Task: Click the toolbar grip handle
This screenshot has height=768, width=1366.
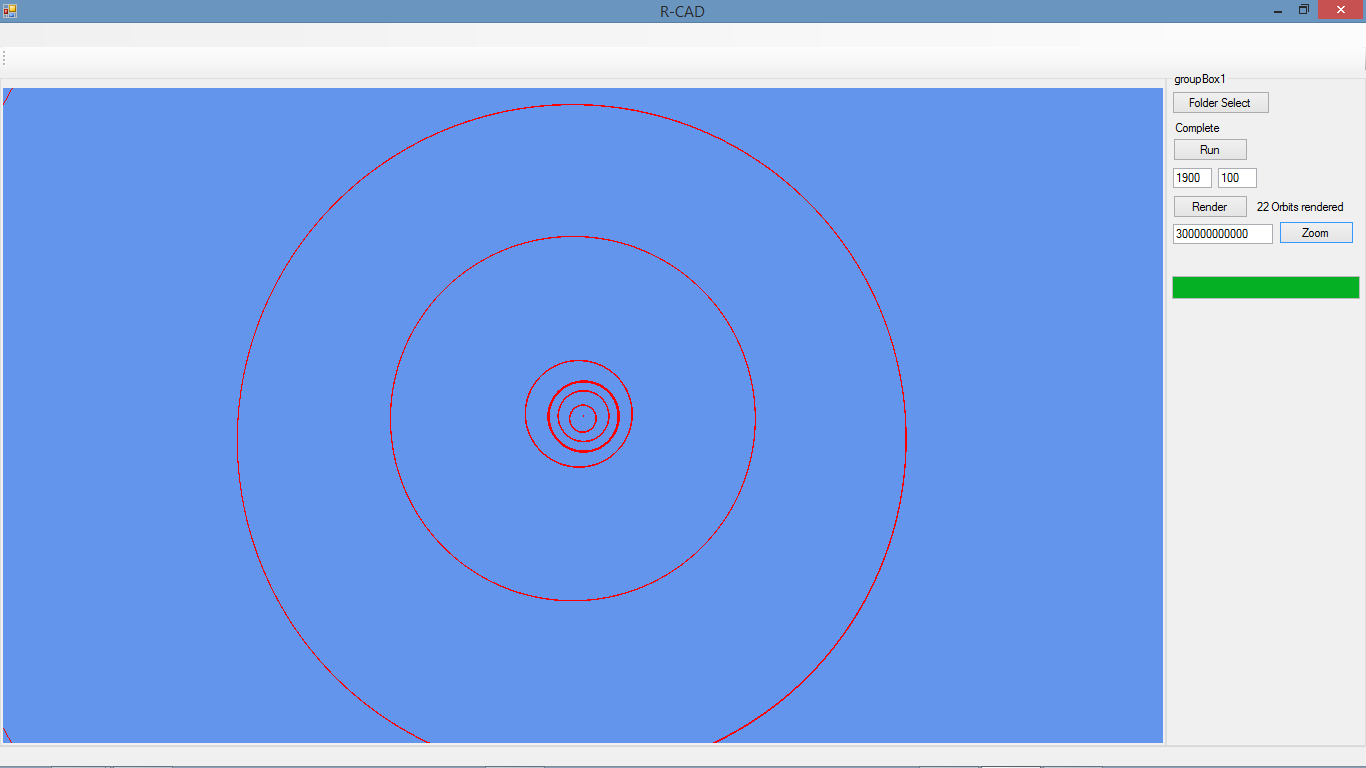Action: (4, 58)
